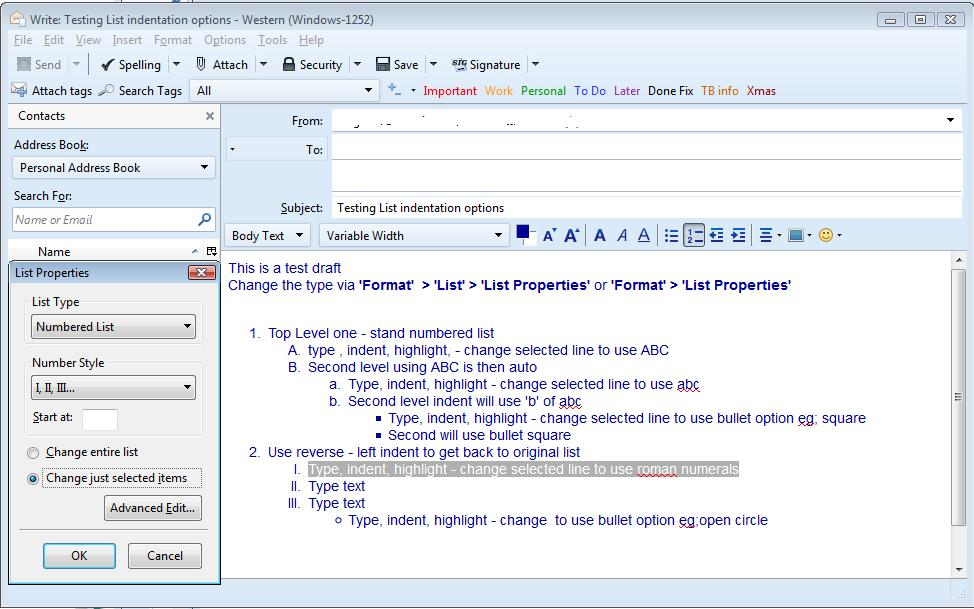Screen dimensions: 974x609
Task: Open Signature dropdown arrow
Action: click(535, 64)
